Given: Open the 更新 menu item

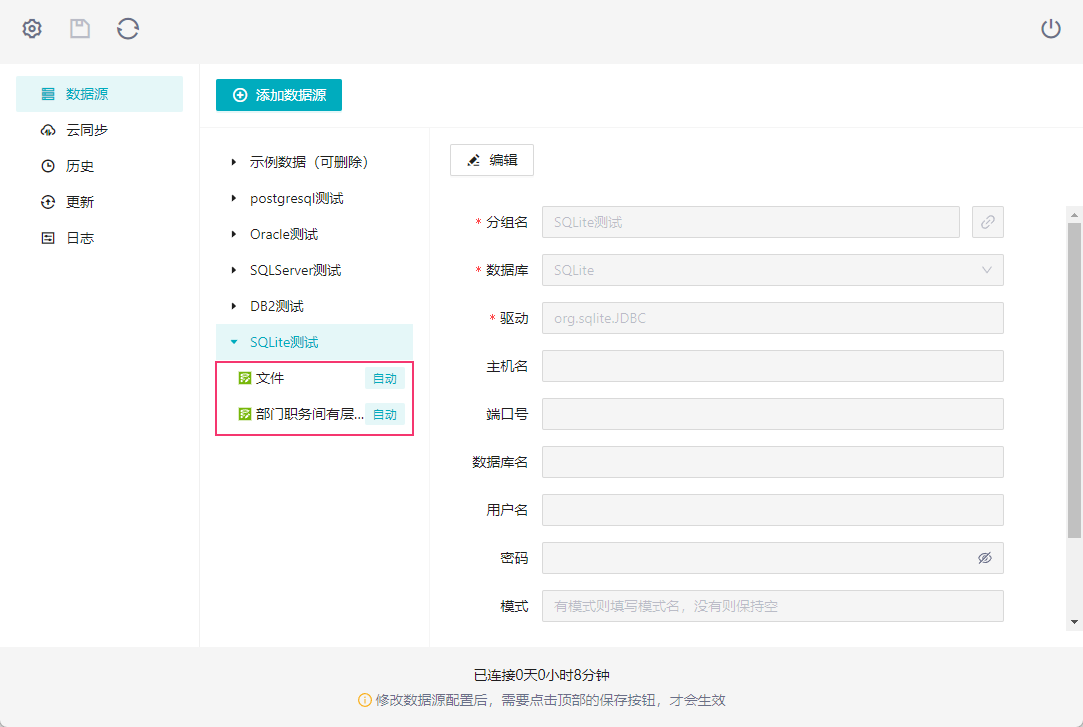Looking at the screenshot, I should [x=99, y=202].
